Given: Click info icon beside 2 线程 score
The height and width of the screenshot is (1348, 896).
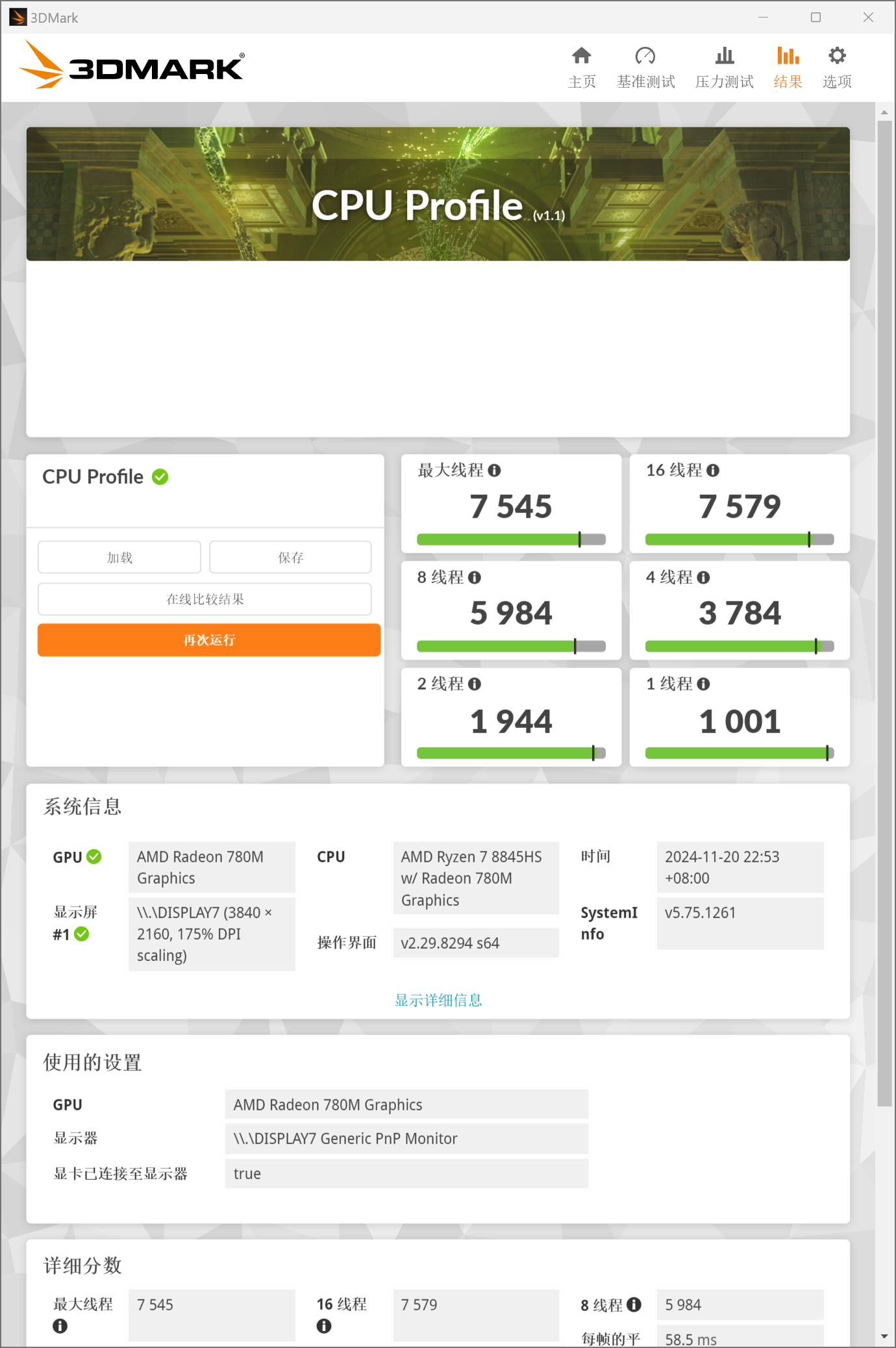Looking at the screenshot, I should click(475, 684).
